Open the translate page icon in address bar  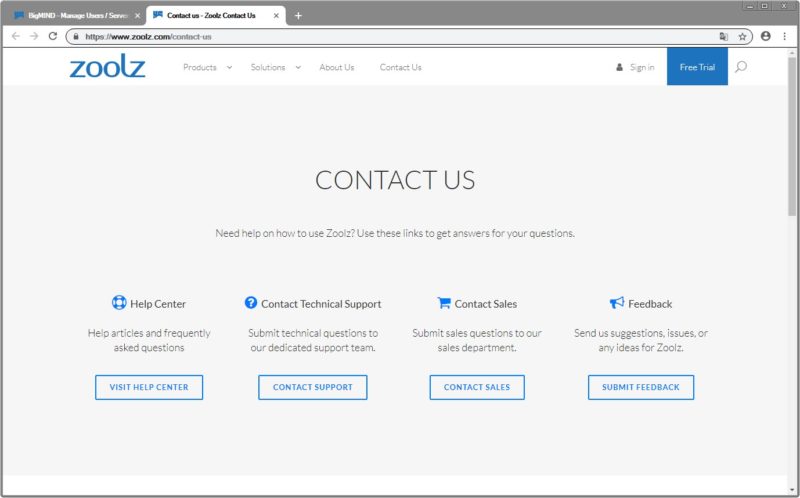coord(723,36)
